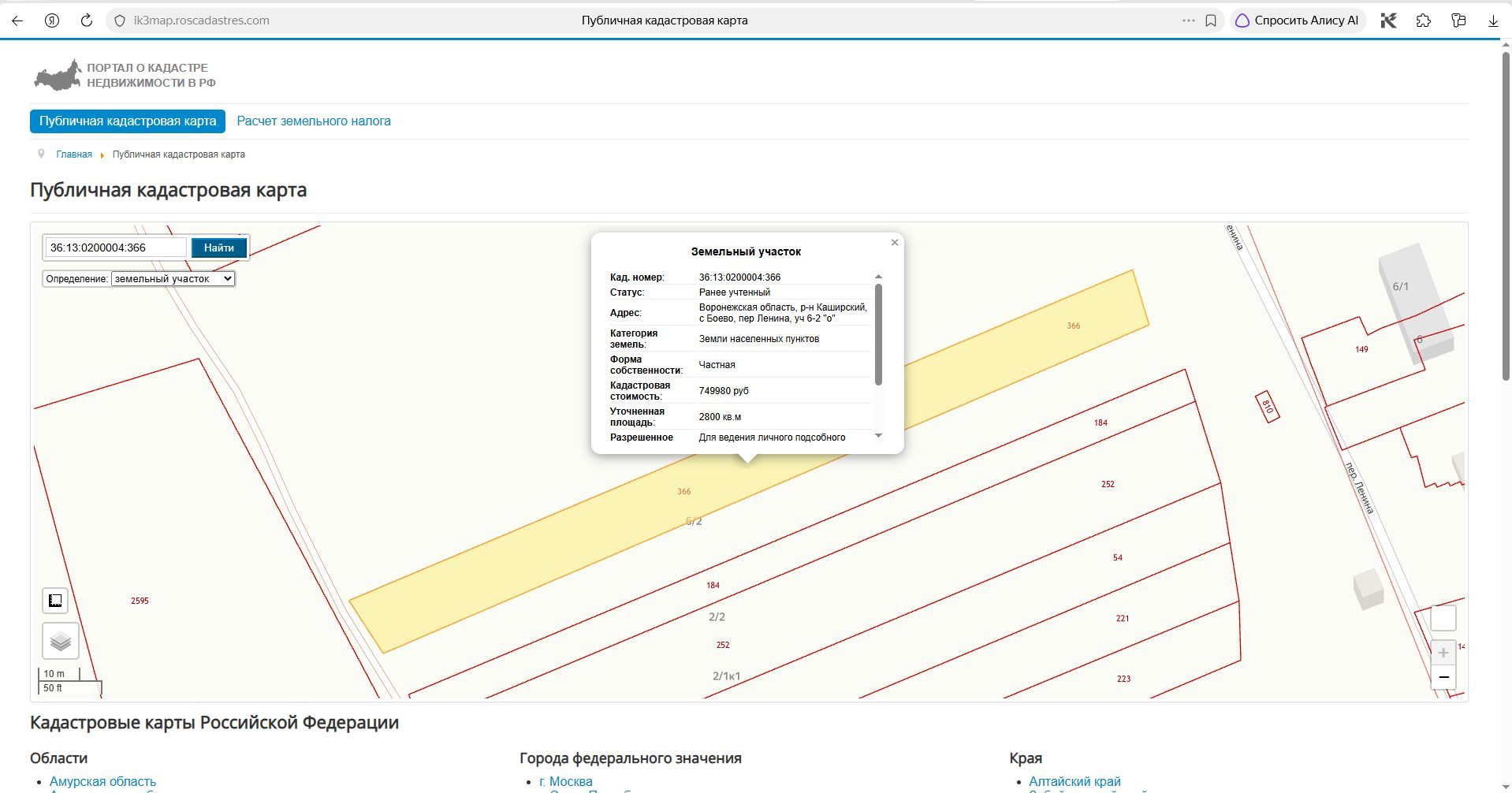
Task: Close the Земельный участок popup
Action: point(895,243)
